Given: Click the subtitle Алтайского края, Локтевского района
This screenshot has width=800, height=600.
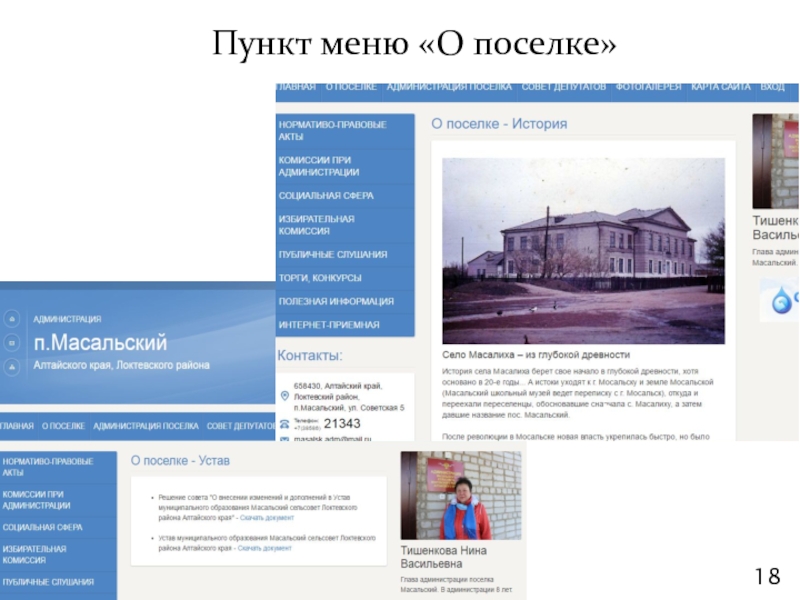Looking at the screenshot, I should 121,365.
